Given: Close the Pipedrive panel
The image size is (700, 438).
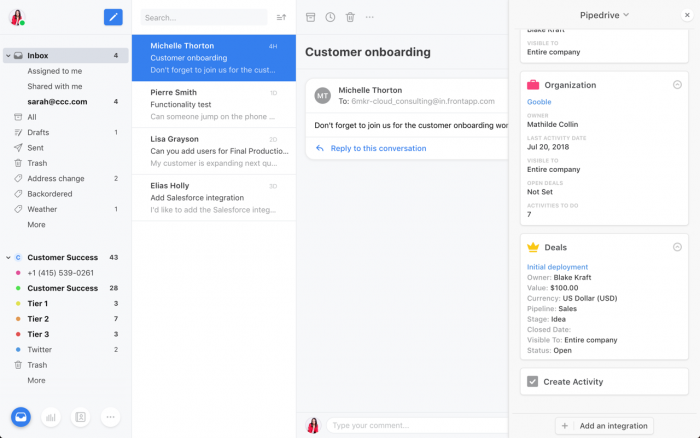Looking at the screenshot, I should point(687,15).
